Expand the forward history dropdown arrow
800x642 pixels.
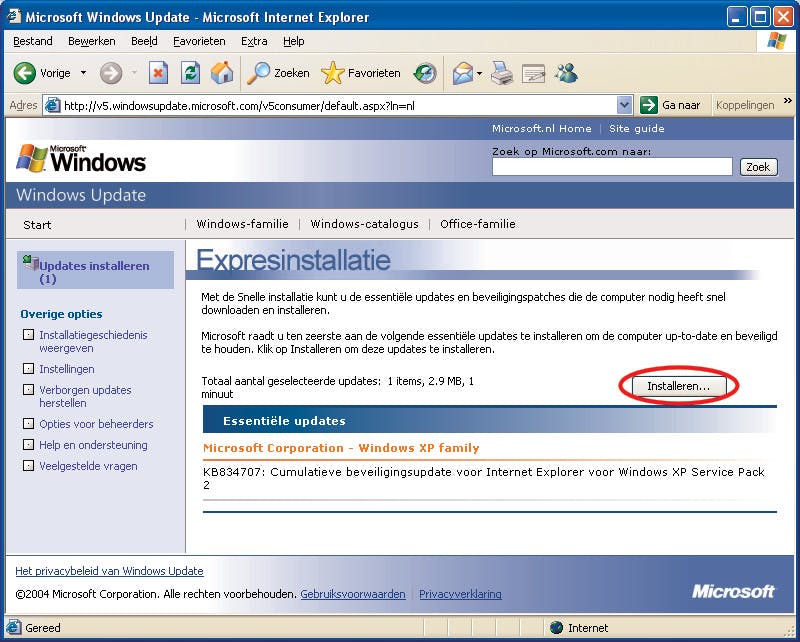135,73
